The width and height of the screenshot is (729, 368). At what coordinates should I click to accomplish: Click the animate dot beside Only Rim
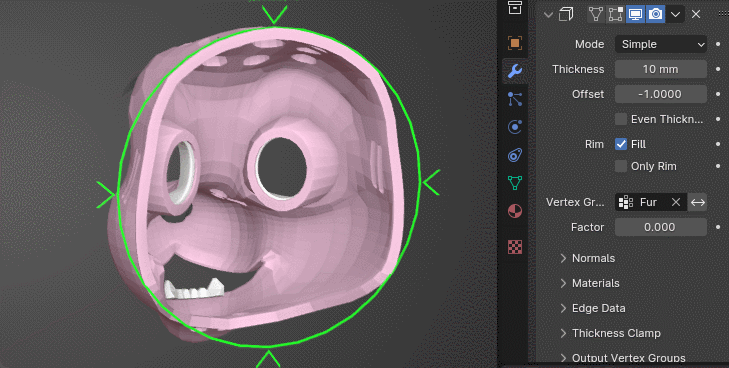[718, 166]
